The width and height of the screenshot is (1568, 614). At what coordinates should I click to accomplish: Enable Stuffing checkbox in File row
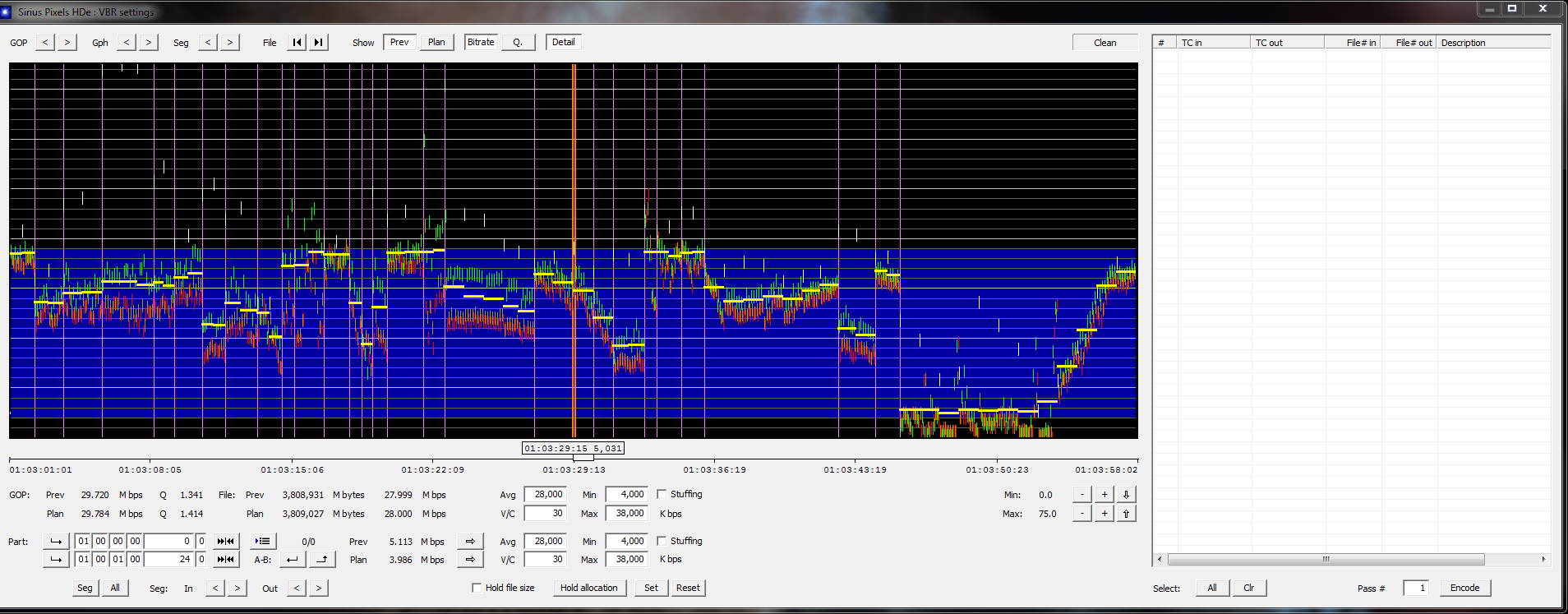click(x=662, y=495)
